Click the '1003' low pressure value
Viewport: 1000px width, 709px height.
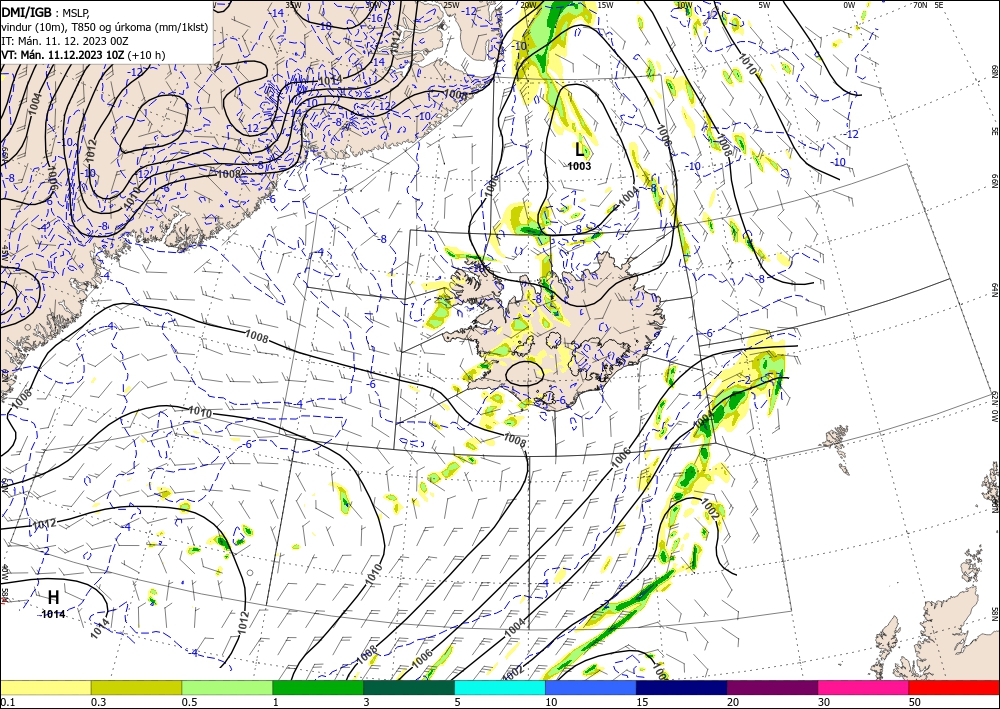580,166
